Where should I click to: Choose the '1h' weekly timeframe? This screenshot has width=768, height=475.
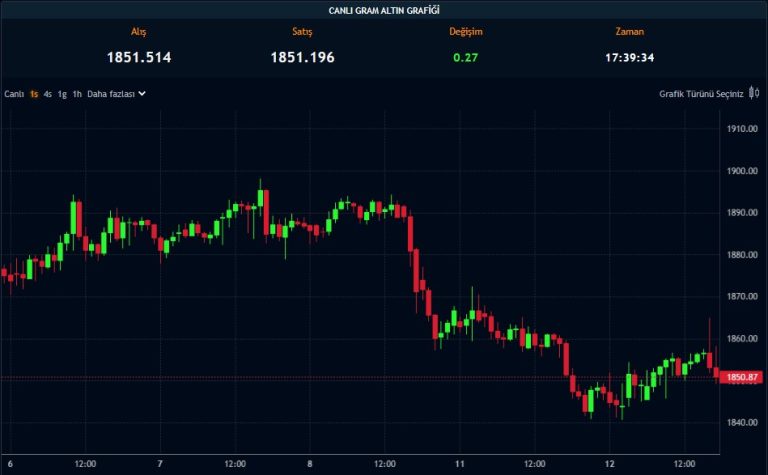(77, 94)
